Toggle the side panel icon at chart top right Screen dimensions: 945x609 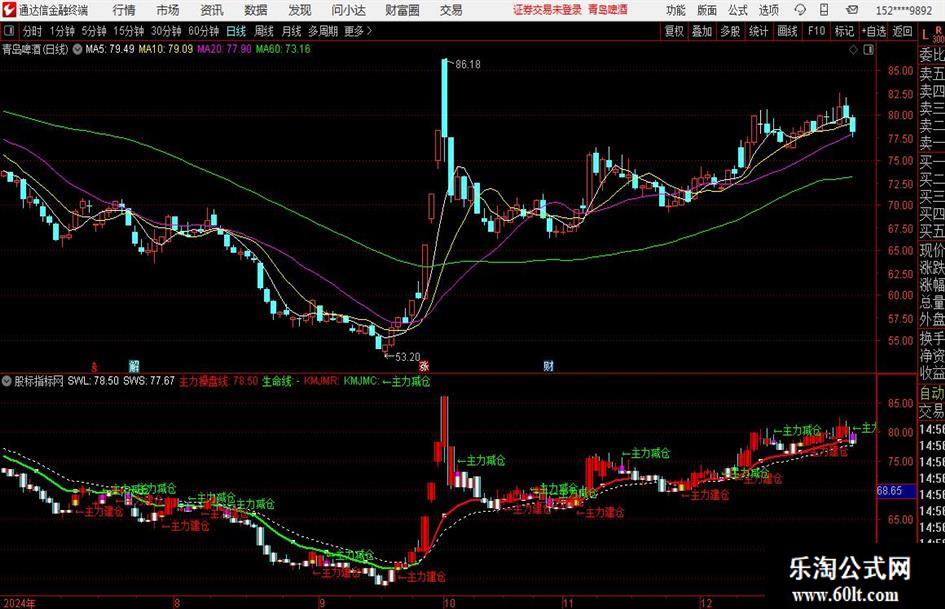click(868, 50)
